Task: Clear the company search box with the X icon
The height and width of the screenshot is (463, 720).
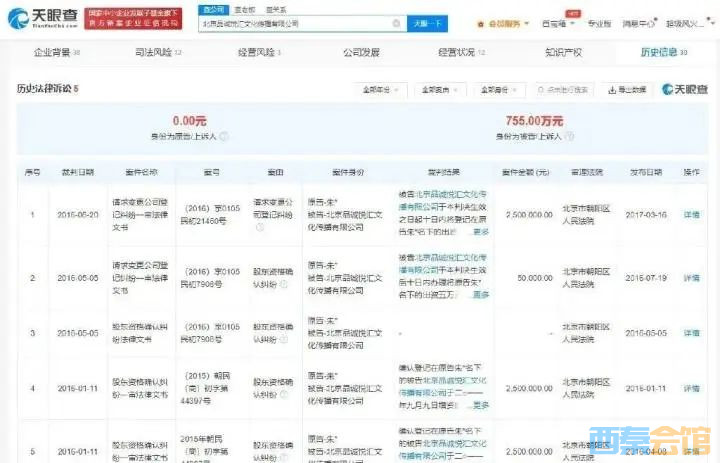Action: click(x=397, y=23)
